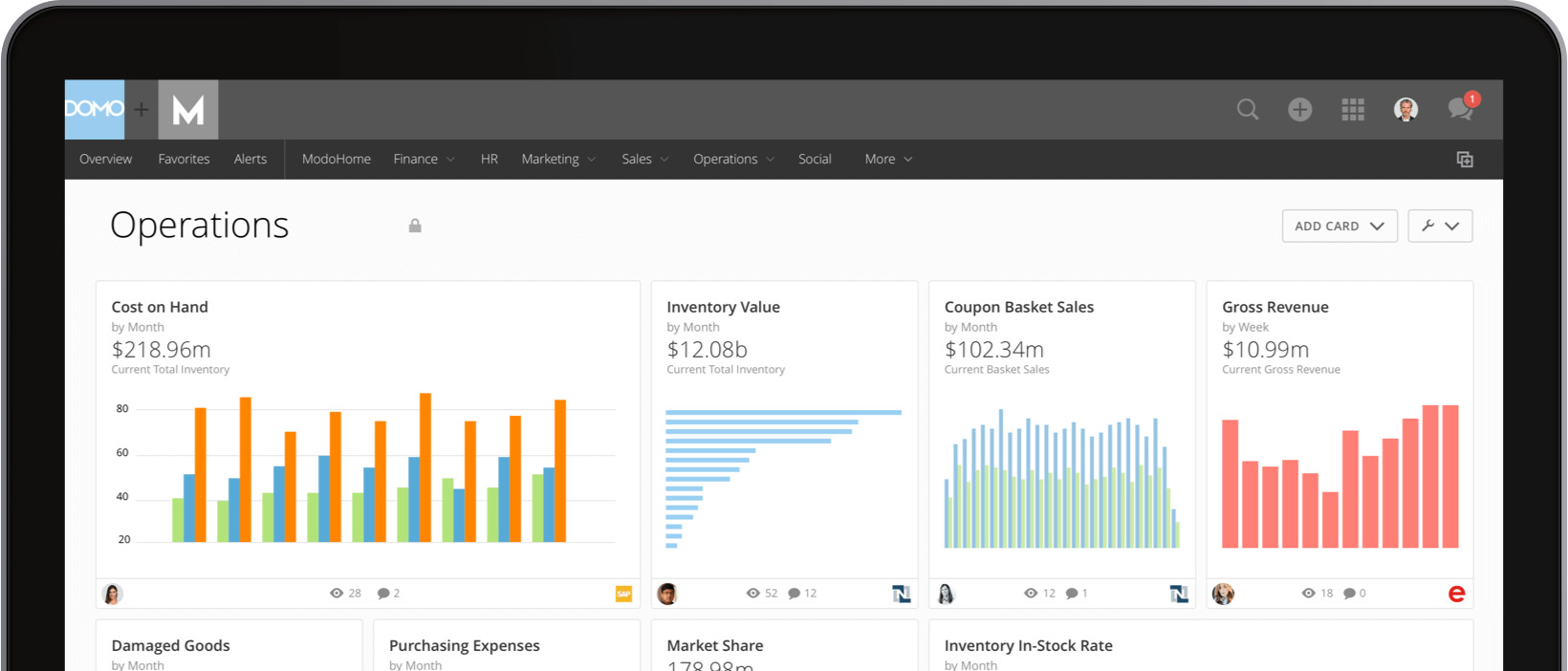Click the $10.99m summary value
1568x671 pixels.
1266,350
